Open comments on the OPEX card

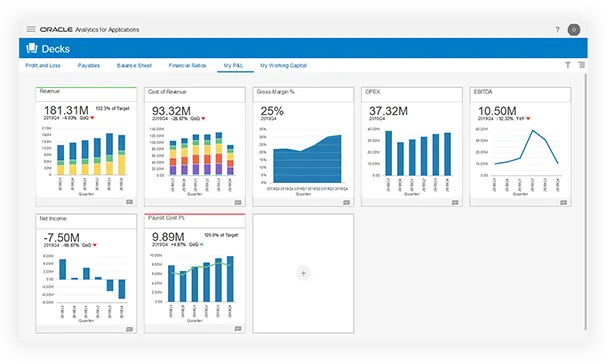click(x=455, y=203)
